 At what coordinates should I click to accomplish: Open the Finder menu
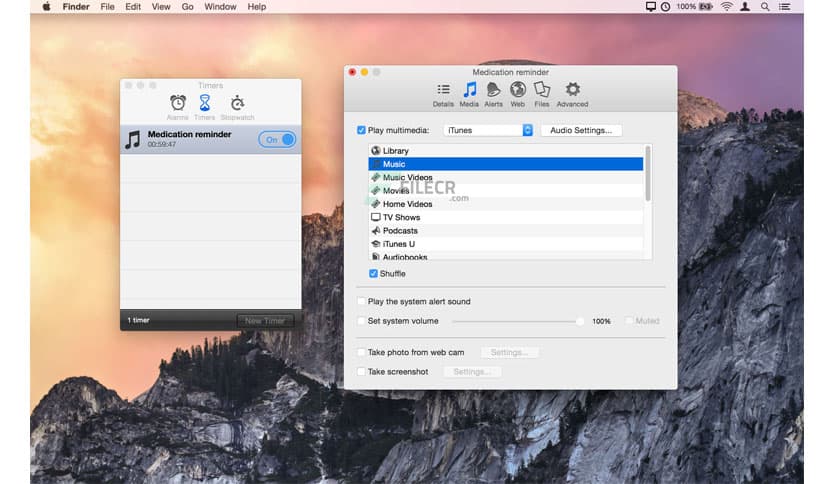[76, 6]
